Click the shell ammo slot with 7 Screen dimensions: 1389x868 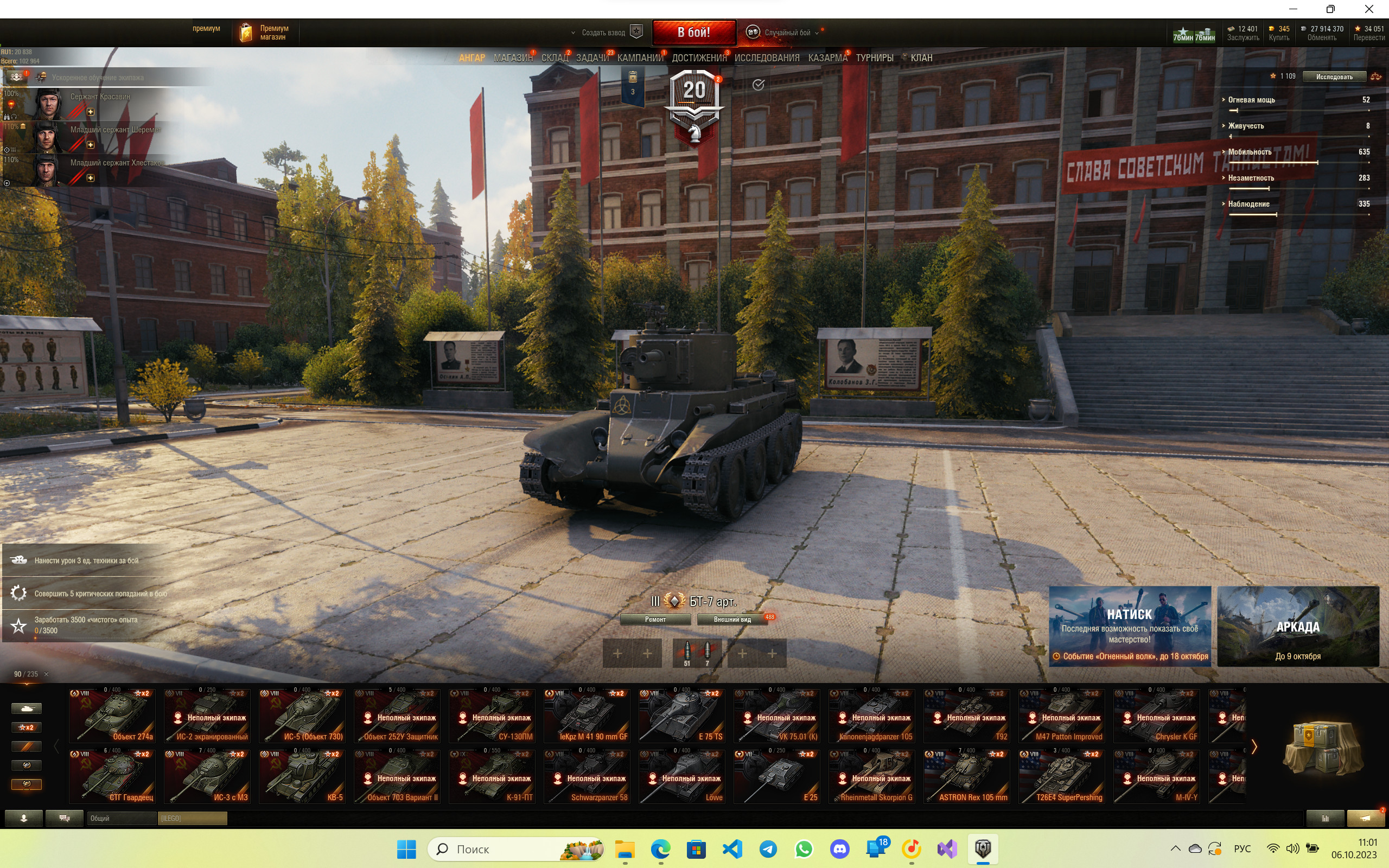707,653
